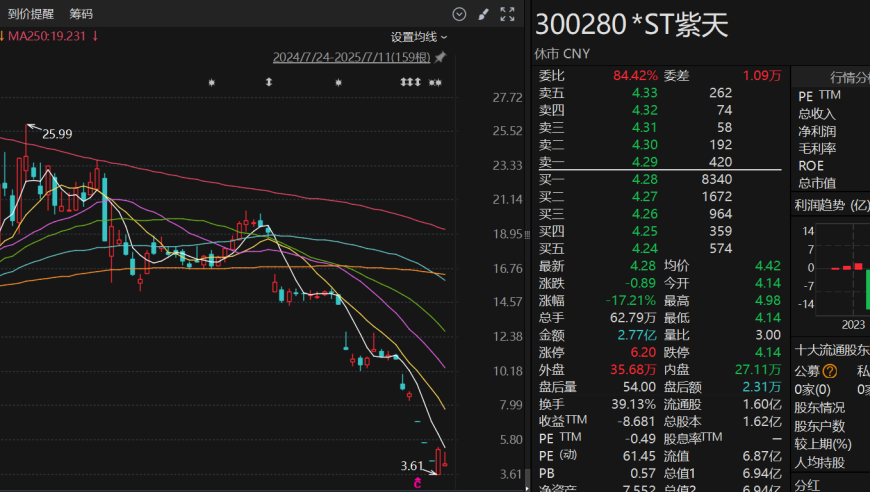Click the 总市值 label in right panel
Viewport: 870px width, 492px height.
tap(817, 183)
